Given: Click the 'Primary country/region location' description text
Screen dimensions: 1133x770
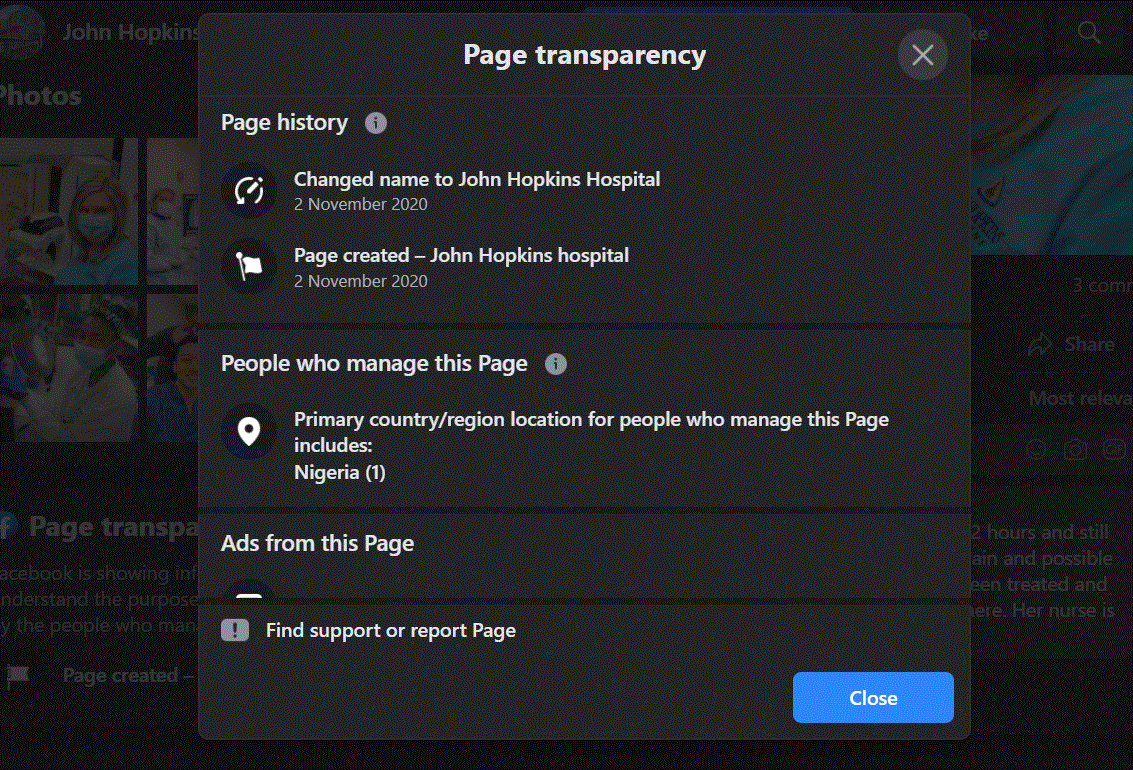Looking at the screenshot, I should (591, 432).
